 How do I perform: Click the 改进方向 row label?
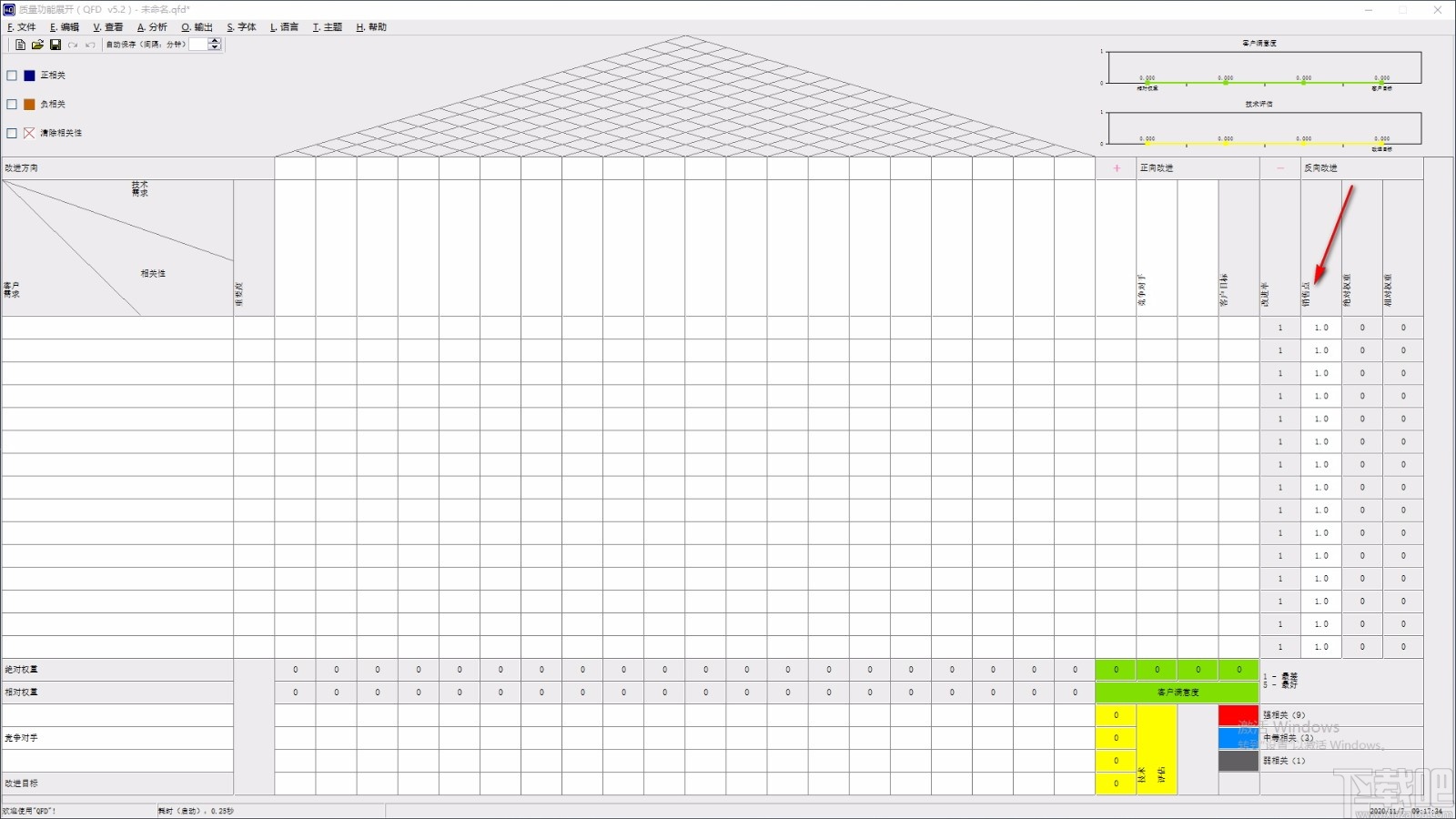coord(137,168)
